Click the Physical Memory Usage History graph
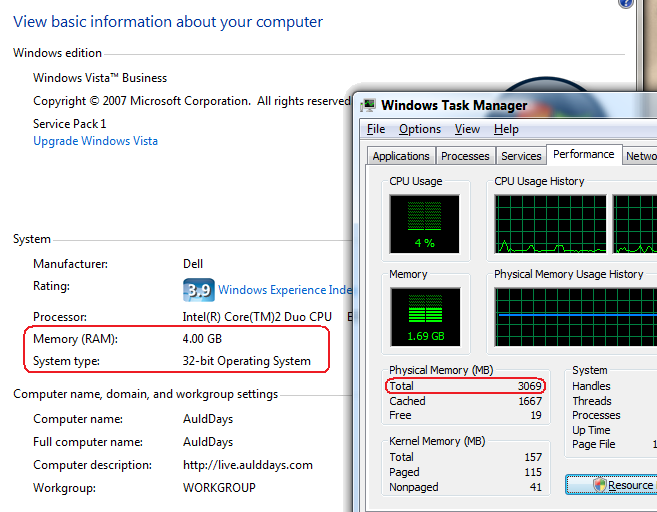This screenshot has height=512, width=657. [576, 317]
